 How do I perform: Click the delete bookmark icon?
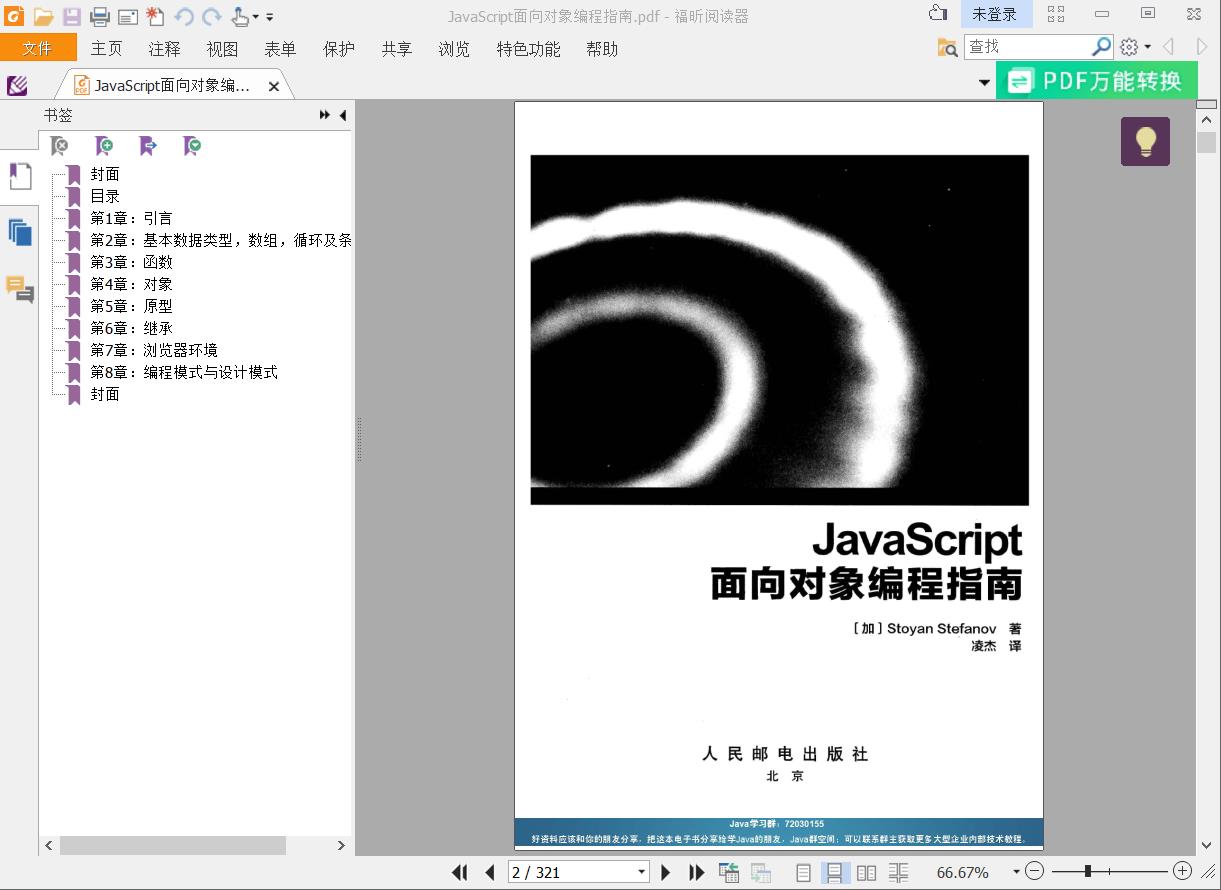59,146
